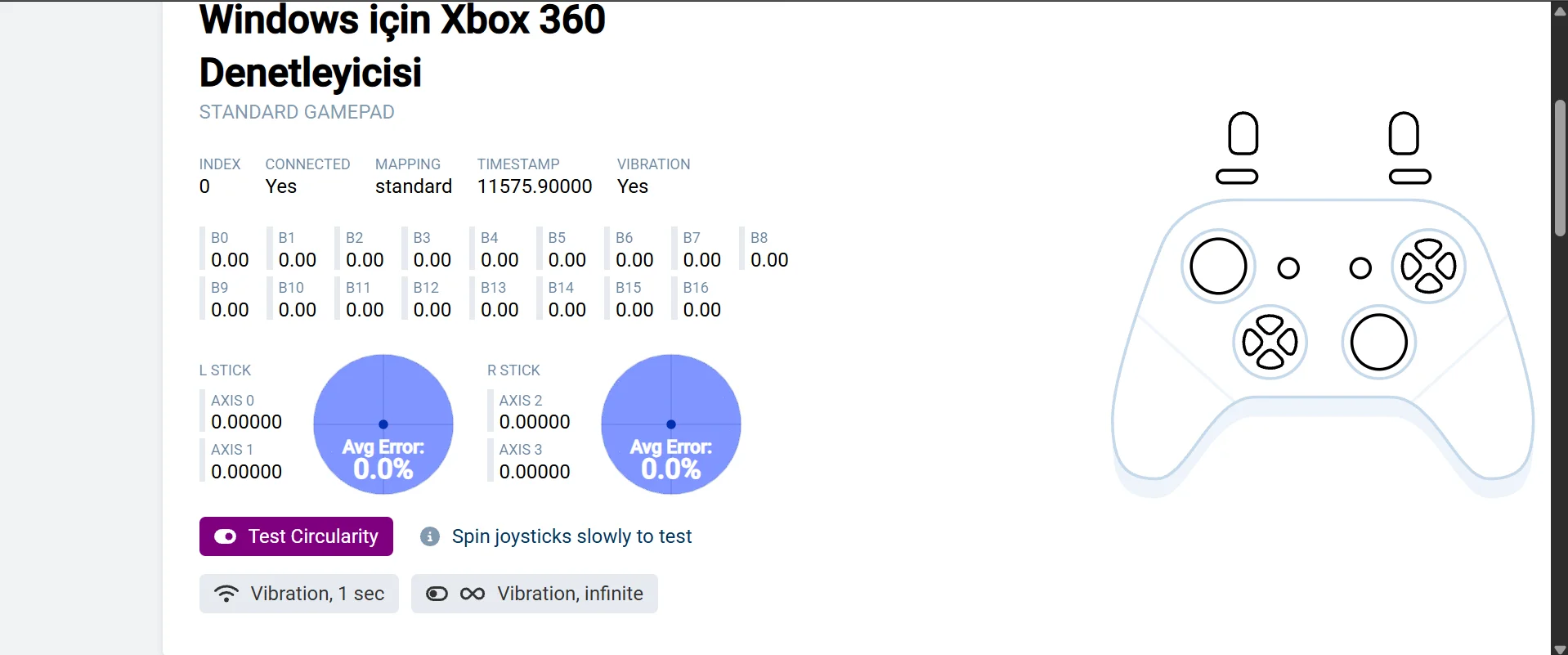
Task: Click the Spin joysticks slowly to test text
Action: tap(571, 536)
